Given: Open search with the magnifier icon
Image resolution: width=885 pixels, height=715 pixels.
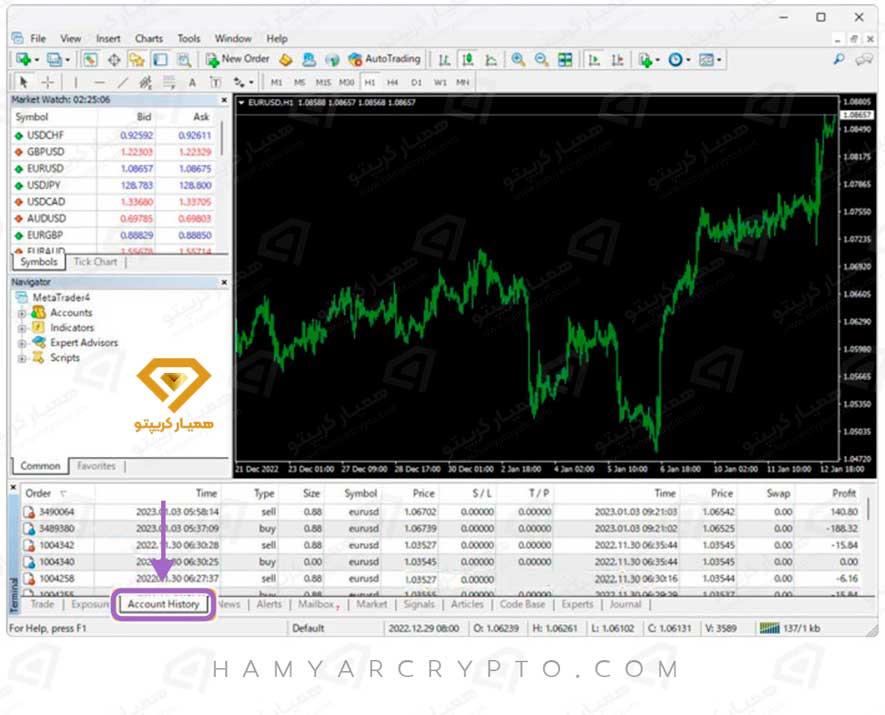Looking at the screenshot, I should coord(839,60).
